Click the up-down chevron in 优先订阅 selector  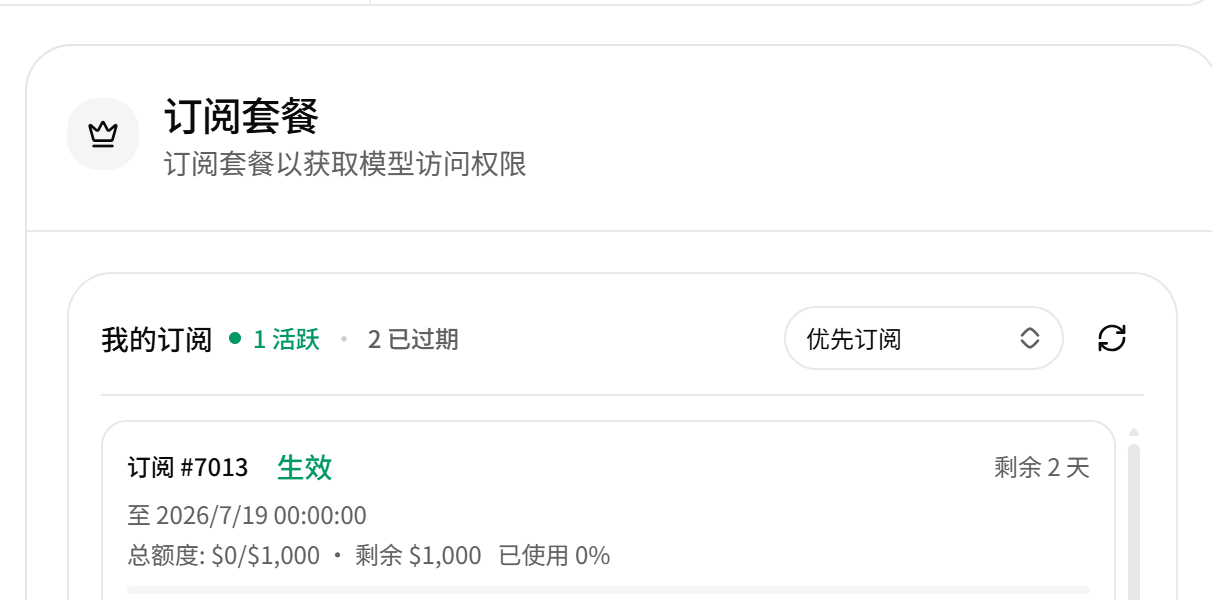coord(1030,338)
